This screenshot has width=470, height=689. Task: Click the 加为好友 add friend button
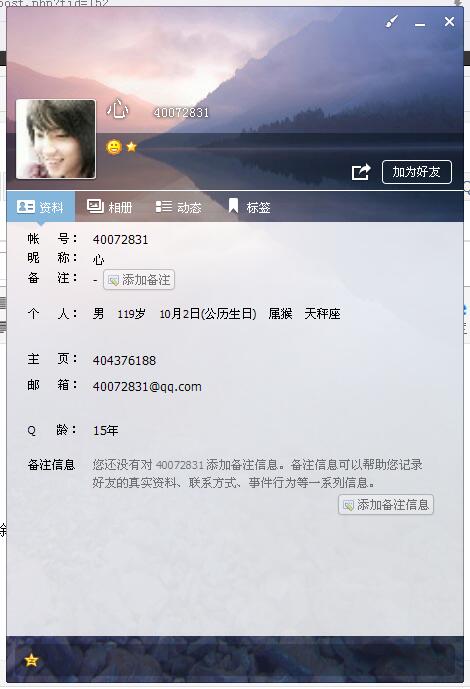(416, 172)
